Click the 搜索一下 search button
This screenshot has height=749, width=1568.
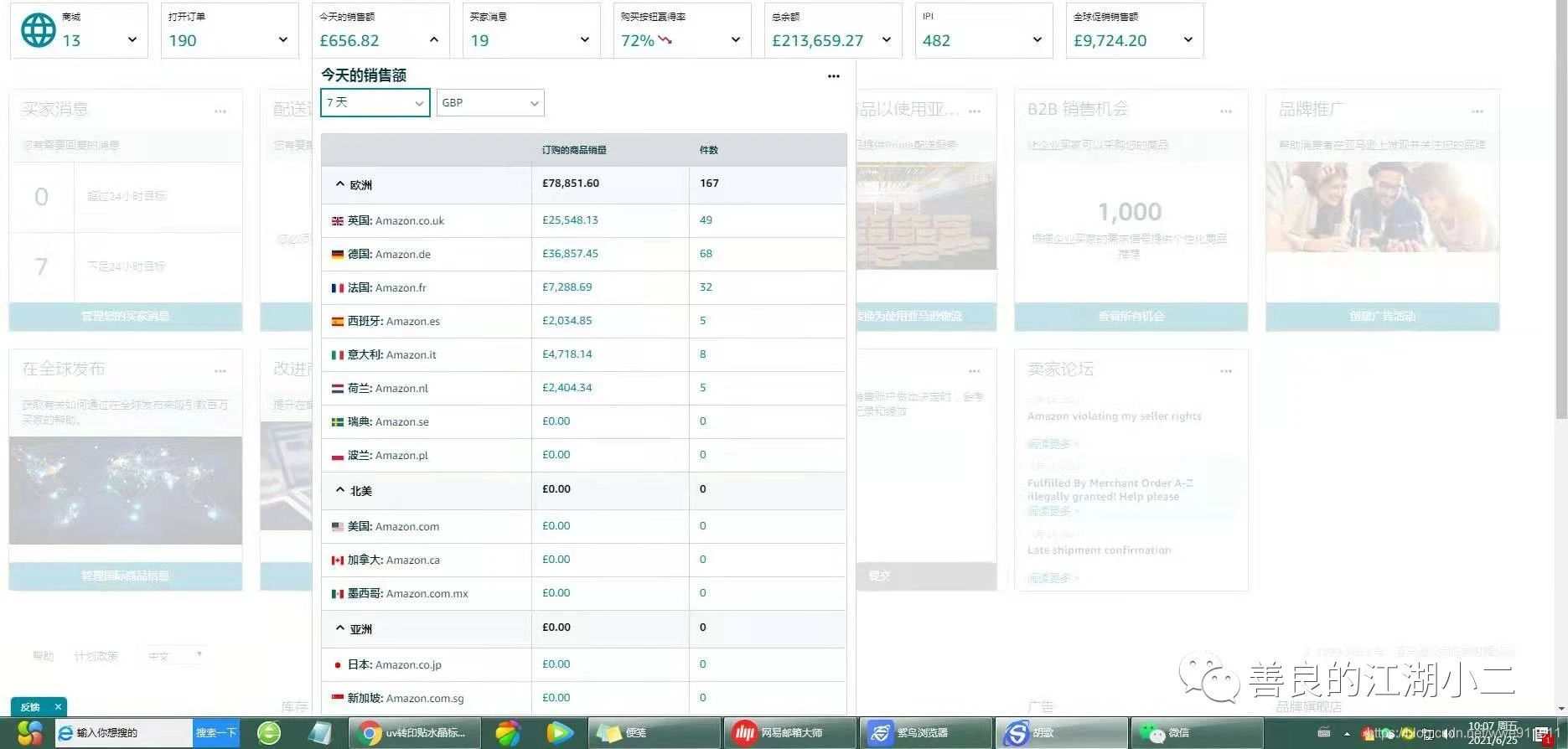[x=216, y=733]
